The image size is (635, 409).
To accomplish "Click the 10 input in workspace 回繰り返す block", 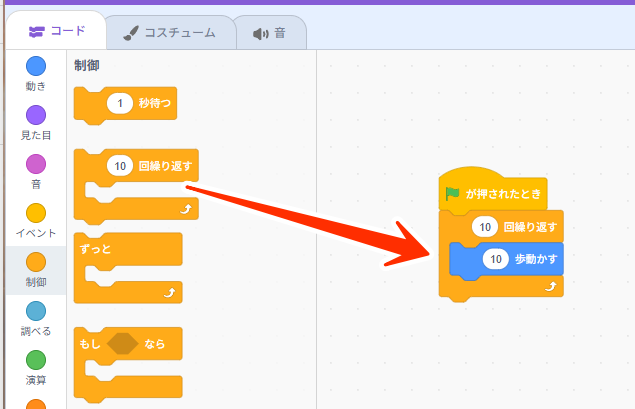I will [485, 227].
